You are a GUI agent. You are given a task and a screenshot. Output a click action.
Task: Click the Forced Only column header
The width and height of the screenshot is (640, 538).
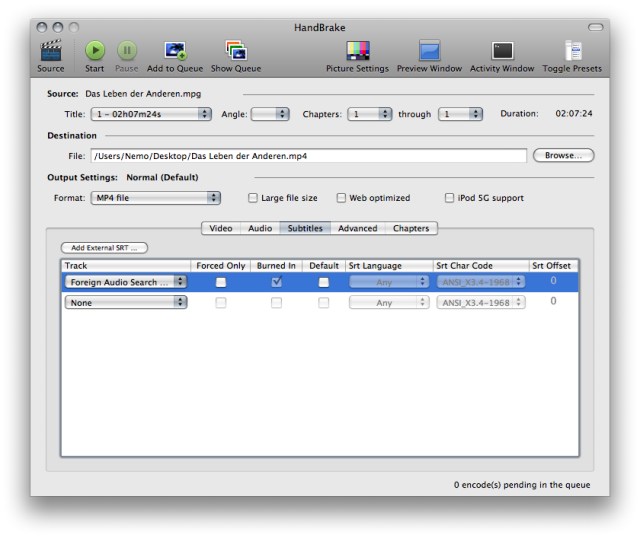click(x=221, y=266)
